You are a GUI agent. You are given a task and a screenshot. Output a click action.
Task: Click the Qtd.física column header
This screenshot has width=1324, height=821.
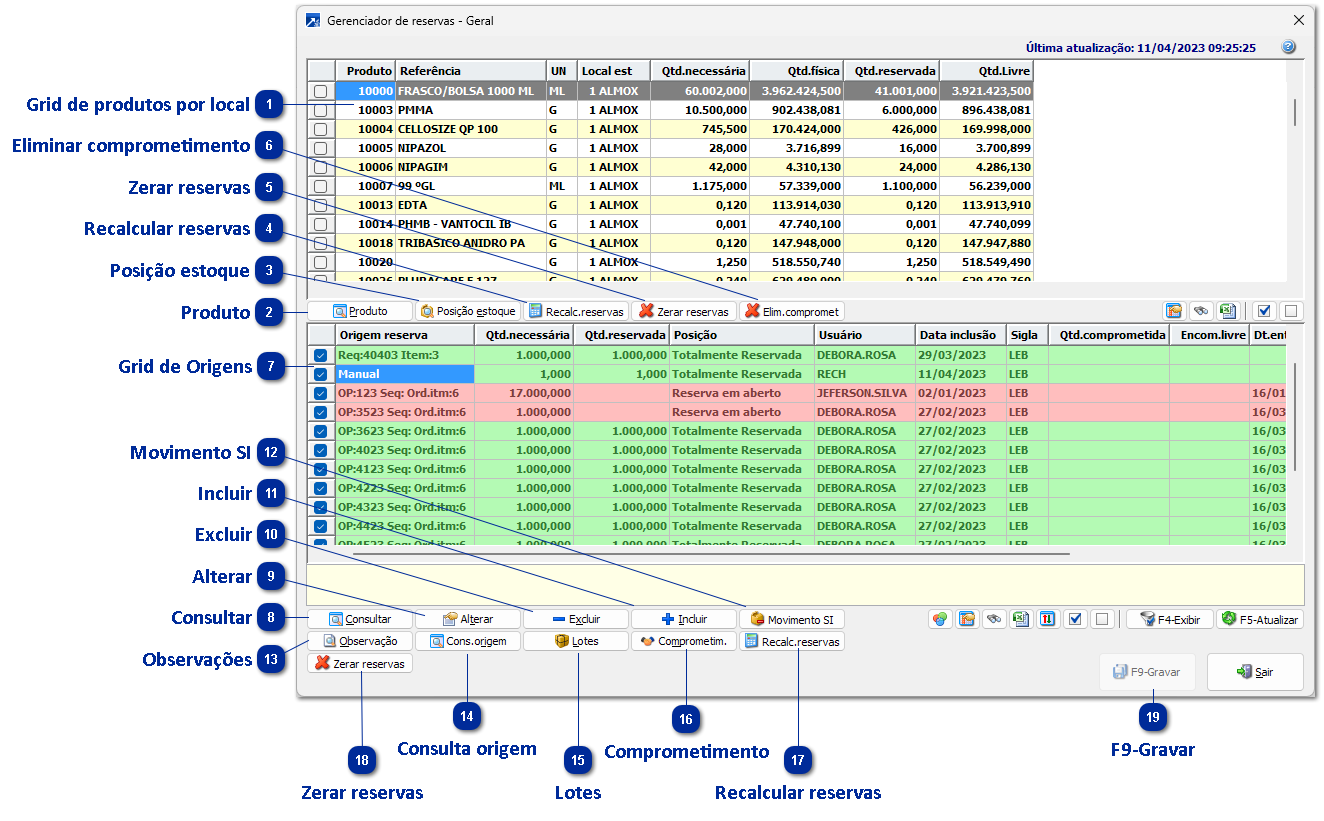tap(797, 71)
